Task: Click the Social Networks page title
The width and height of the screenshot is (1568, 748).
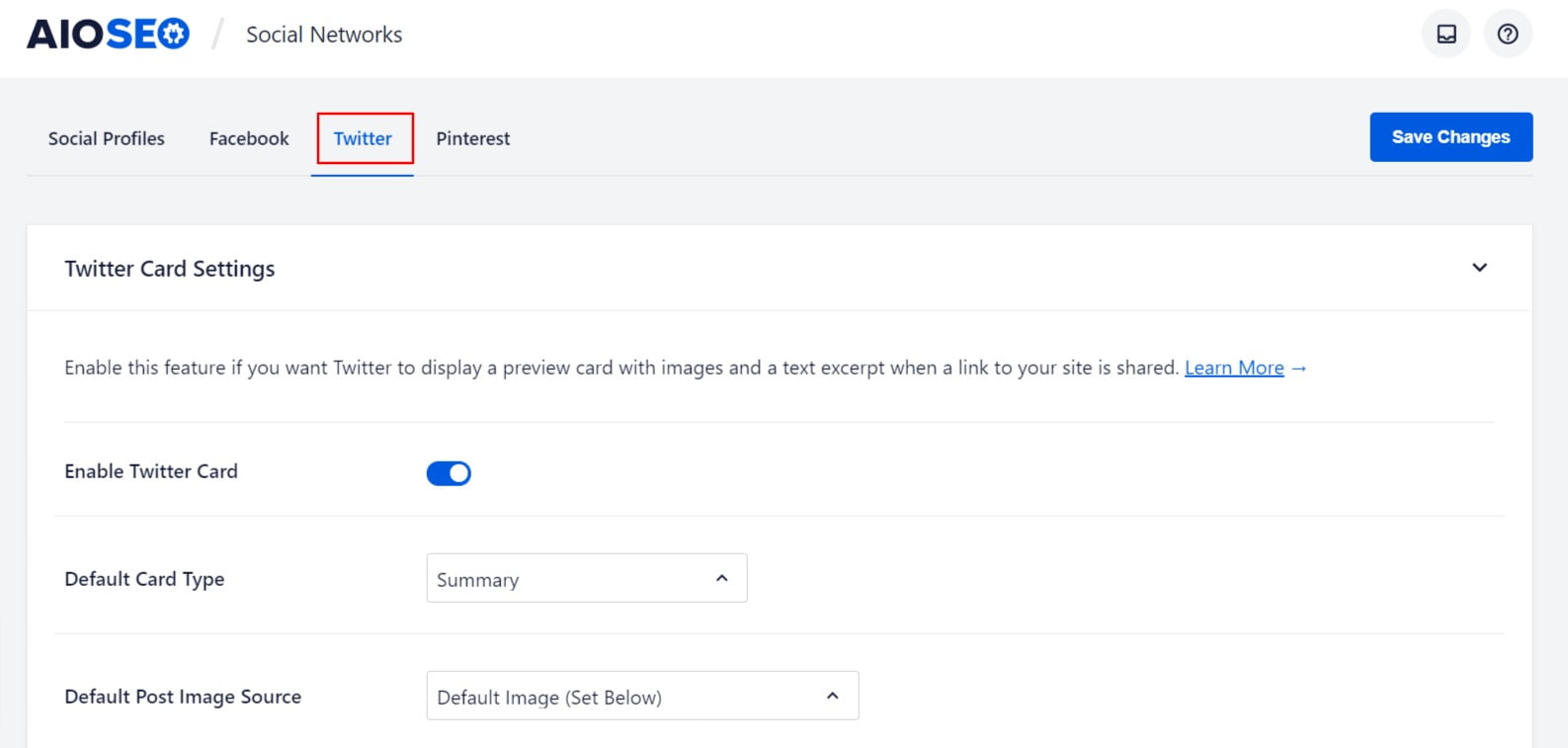Action: (x=324, y=35)
